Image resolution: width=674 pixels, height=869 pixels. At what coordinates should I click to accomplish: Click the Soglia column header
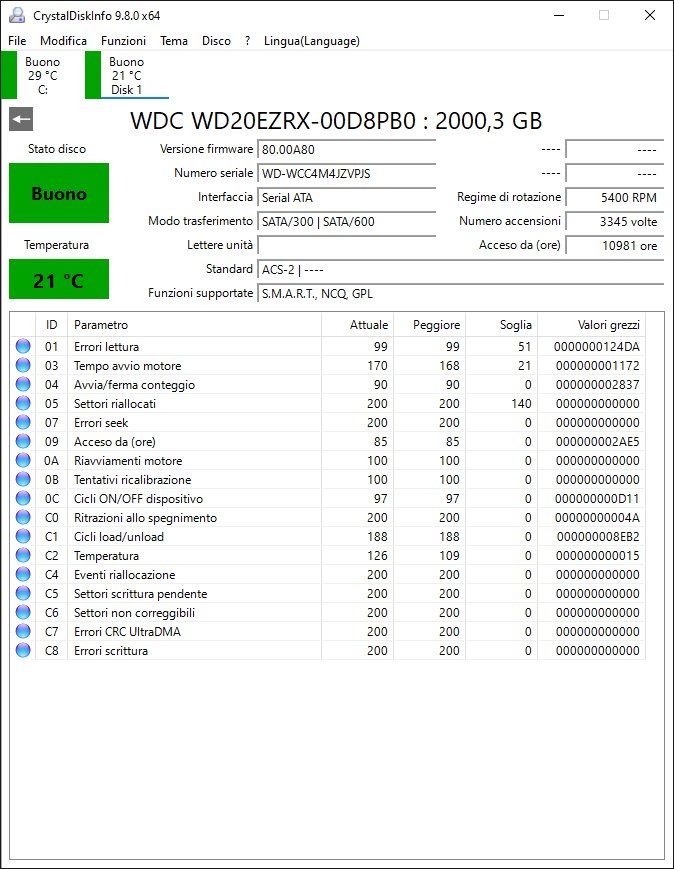point(502,325)
